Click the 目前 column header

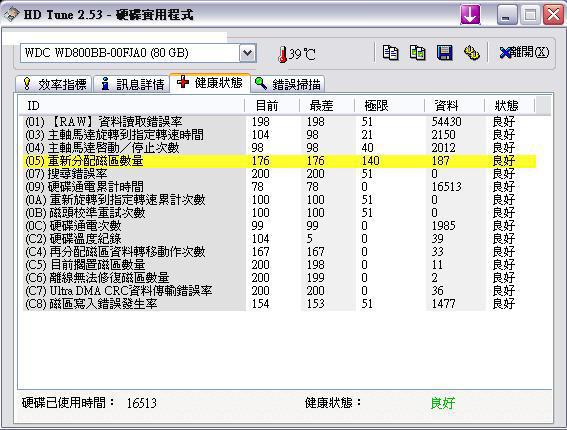(x=272, y=106)
